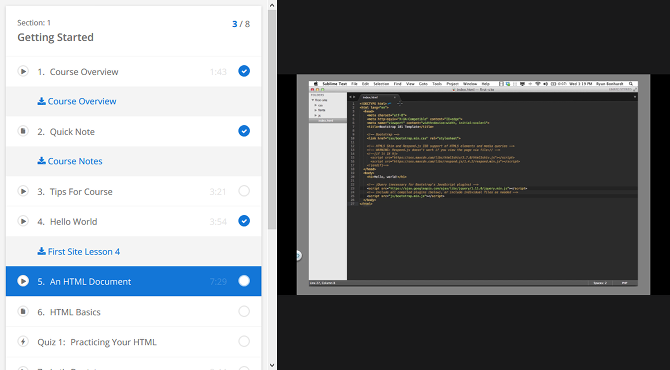Mark Quiz 1 as completed
This screenshot has width=670, height=370.
click(x=244, y=341)
